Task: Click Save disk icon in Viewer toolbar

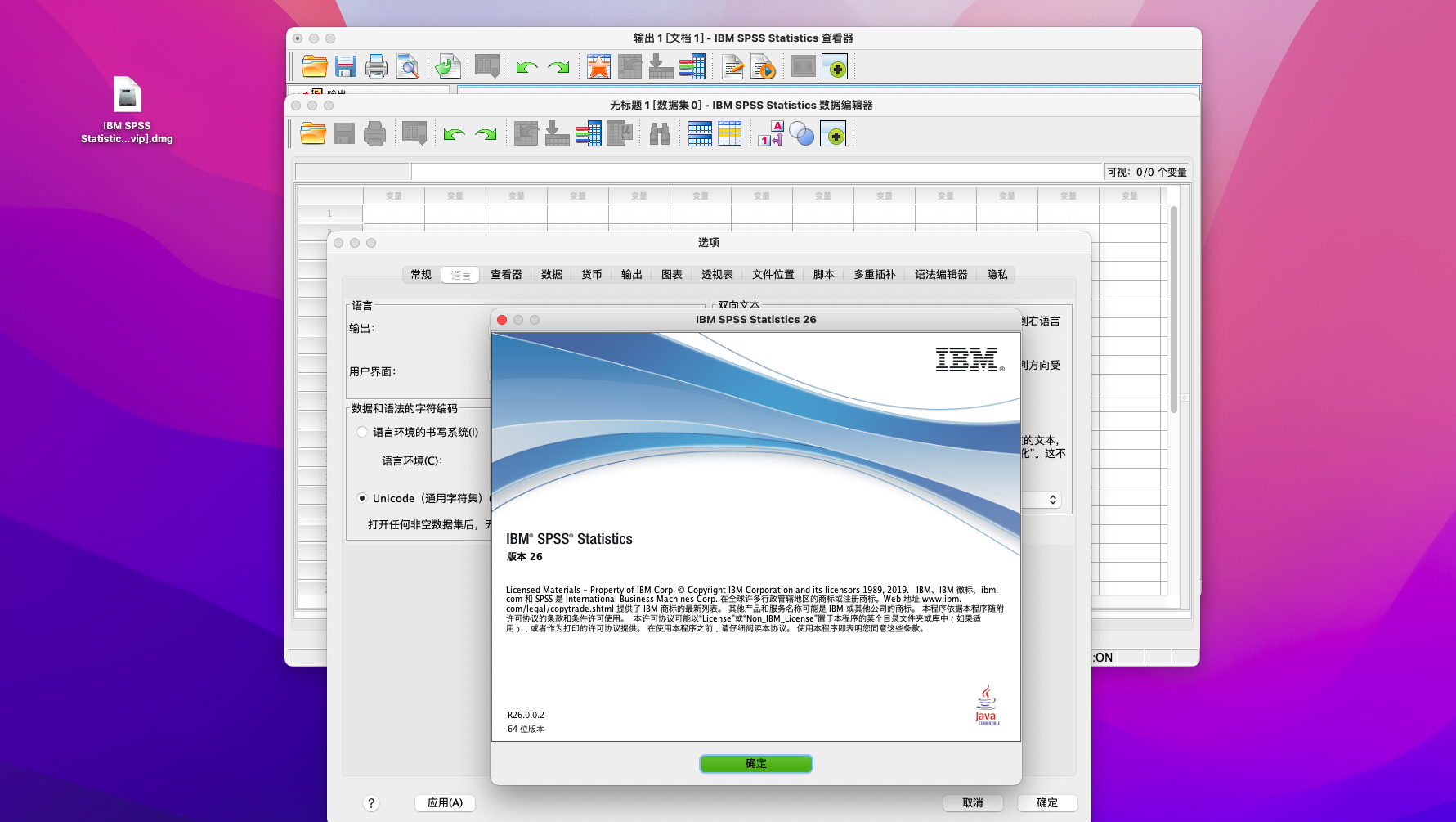Action: pyautogui.click(x=345, y=66)
